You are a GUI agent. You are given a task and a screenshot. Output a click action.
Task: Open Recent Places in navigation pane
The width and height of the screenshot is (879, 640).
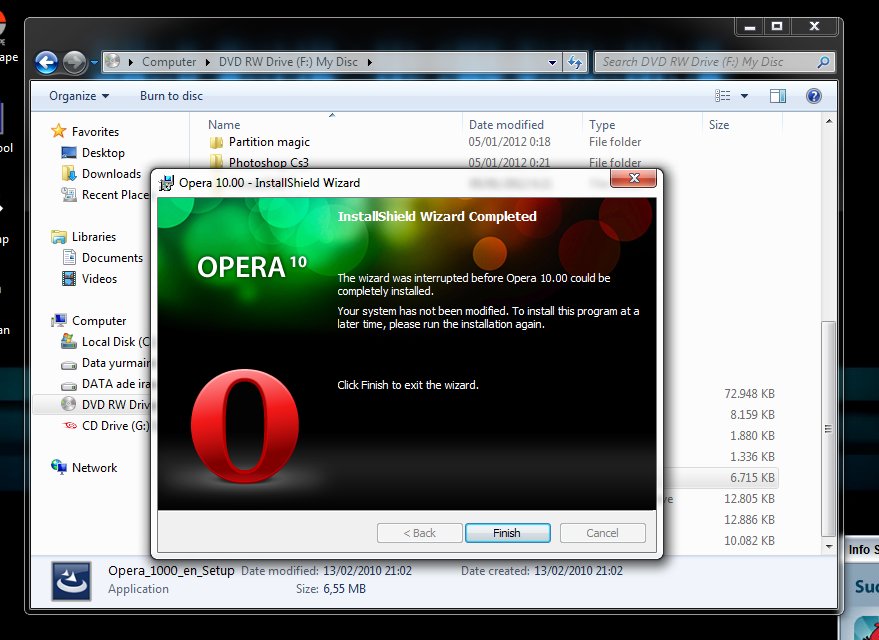[x=115, y=195]
